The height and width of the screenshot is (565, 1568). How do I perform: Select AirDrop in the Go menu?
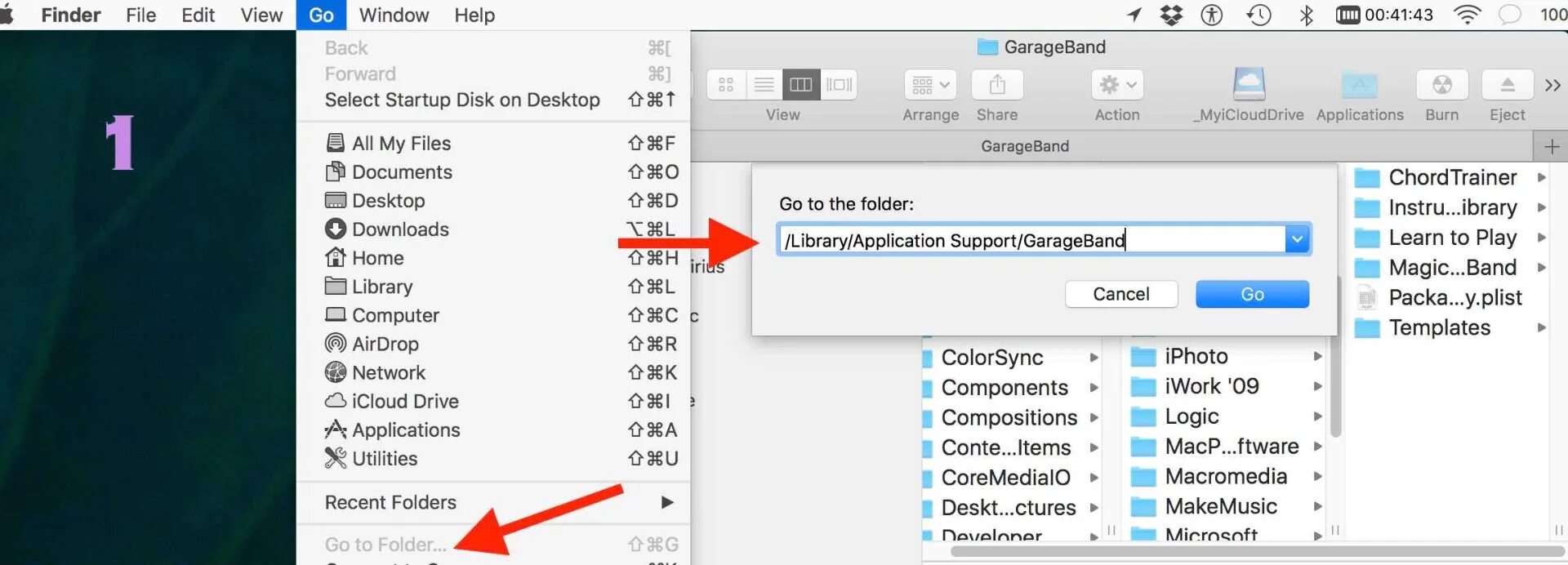385,344
